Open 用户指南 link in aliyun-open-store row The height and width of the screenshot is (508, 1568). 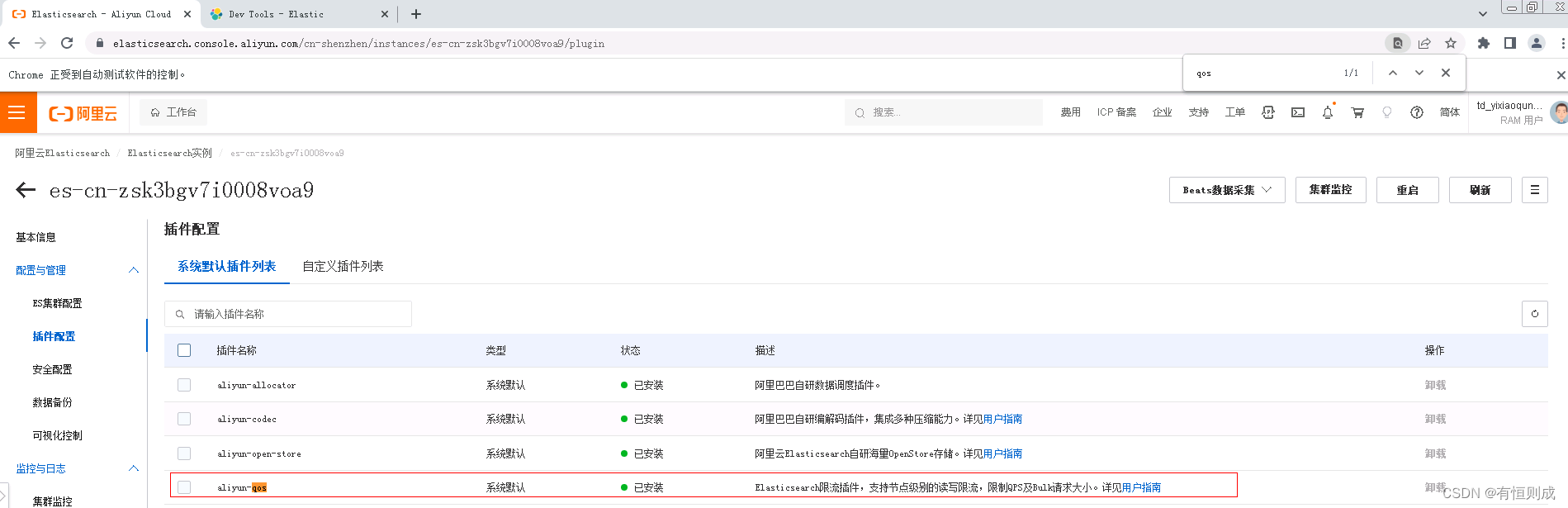coord(1002,453)
